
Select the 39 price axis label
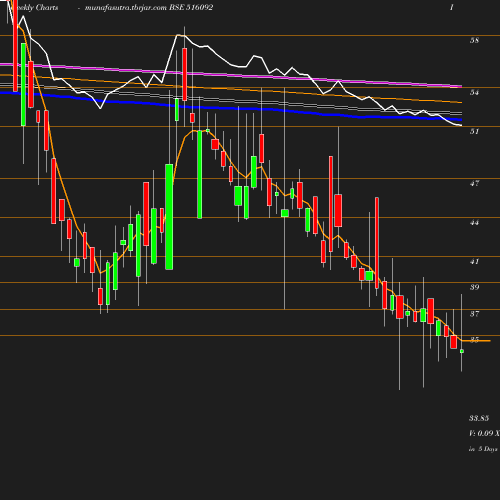click(474, 287)
